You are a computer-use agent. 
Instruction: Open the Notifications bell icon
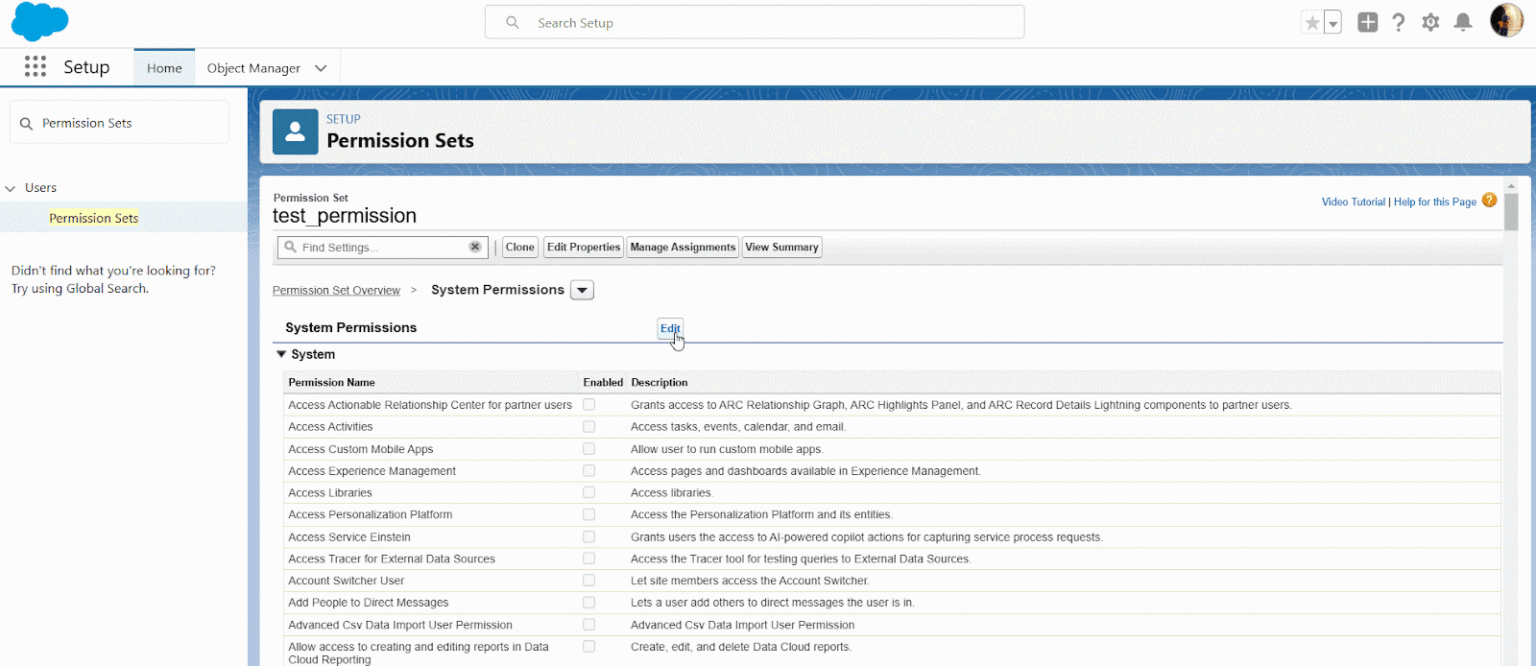point(1463,23)
